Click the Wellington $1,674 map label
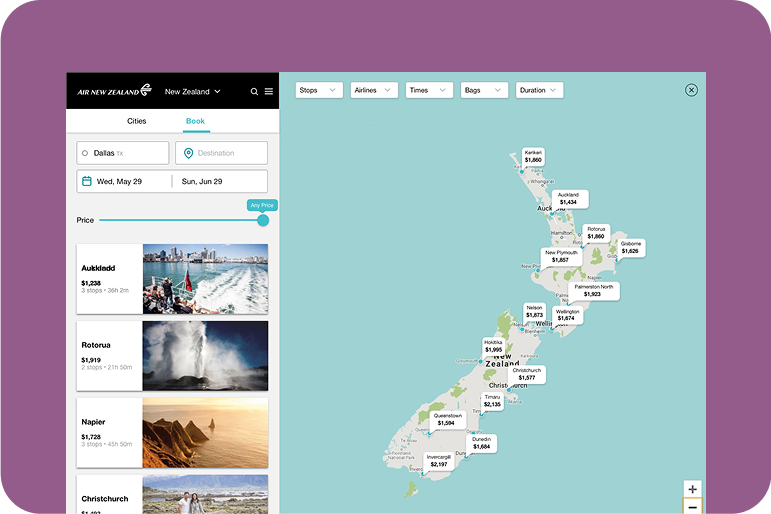This screenshot has width=771, height=514. 567,315
